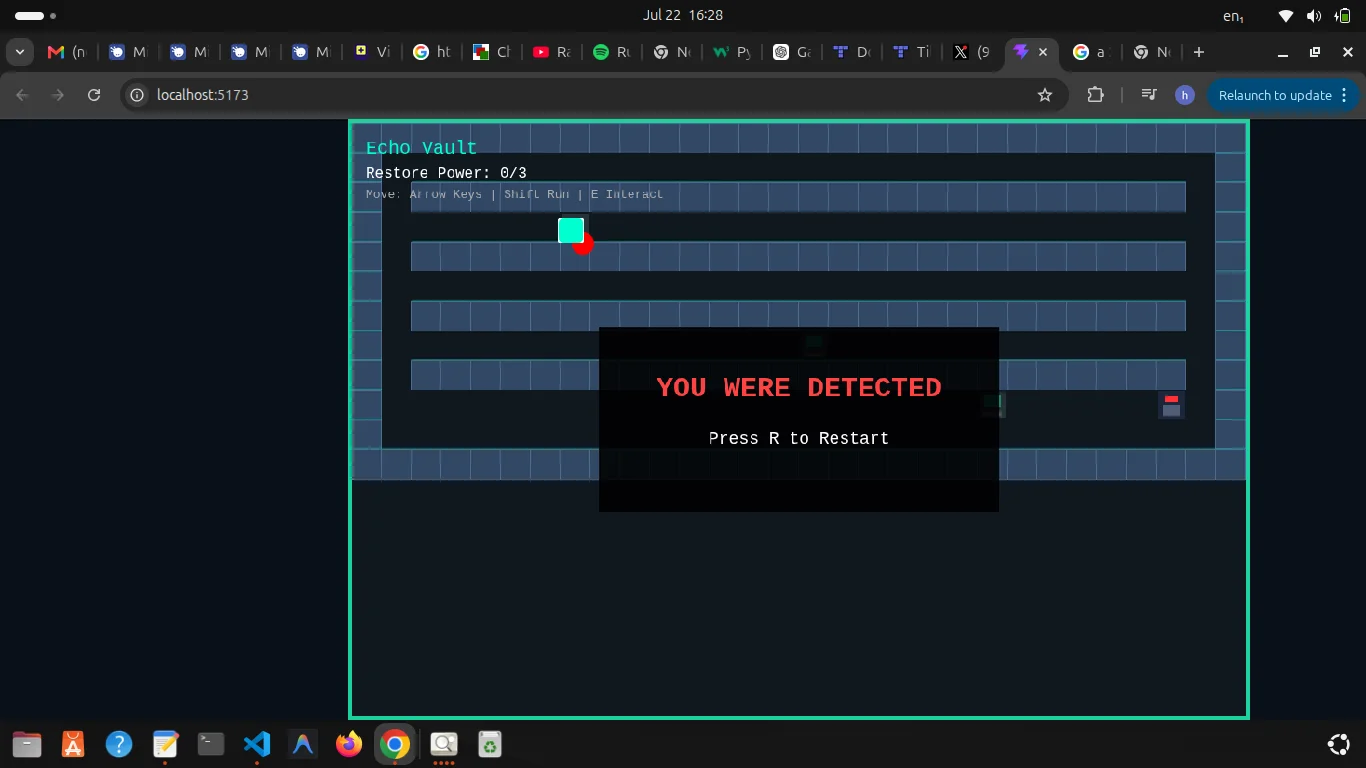Screen dimensions: 1366x768
Task: Bookmark this page with the star
Action: tap(1045, 95)
